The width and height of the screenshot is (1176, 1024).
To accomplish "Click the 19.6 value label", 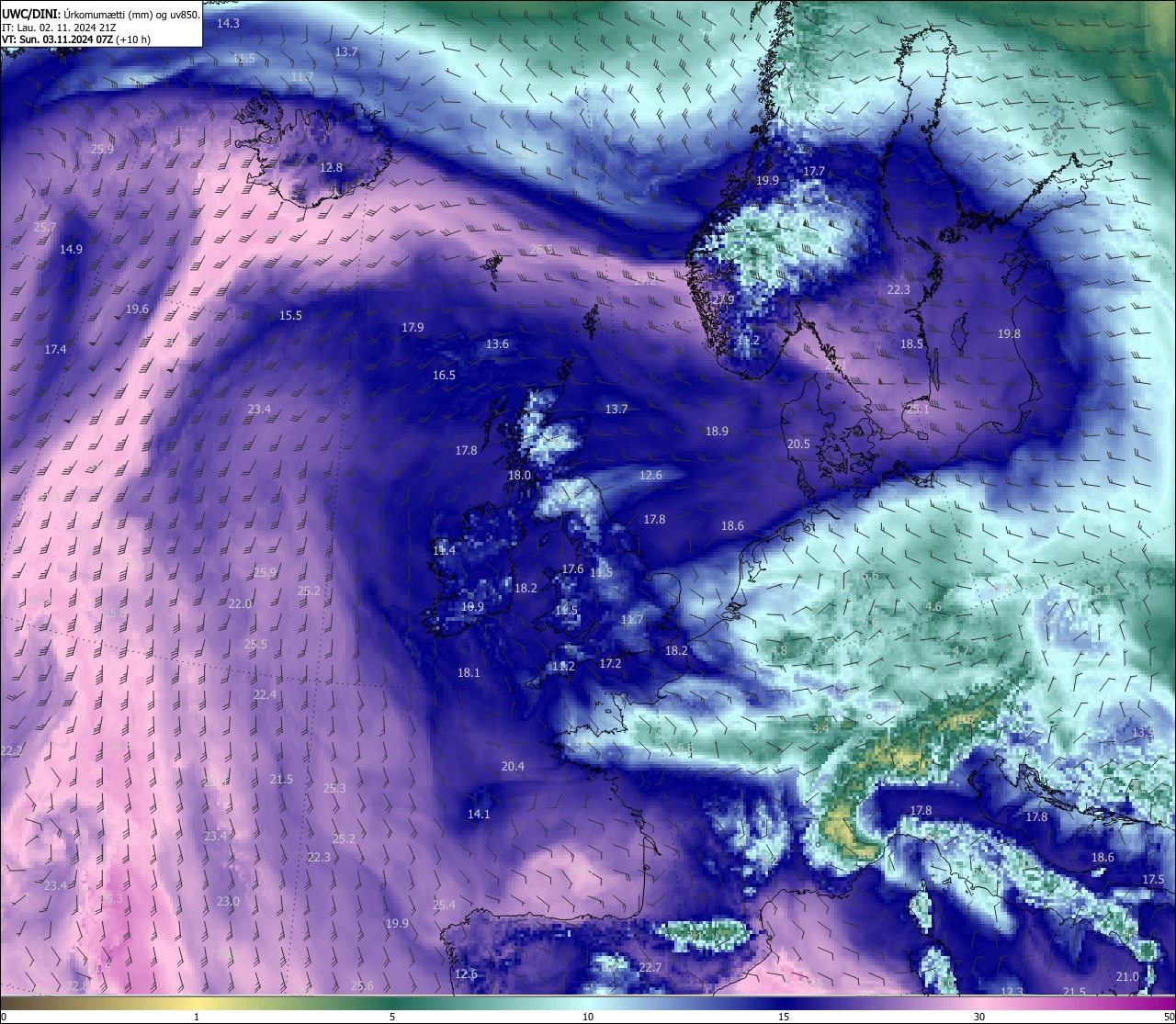I will 137,309.
